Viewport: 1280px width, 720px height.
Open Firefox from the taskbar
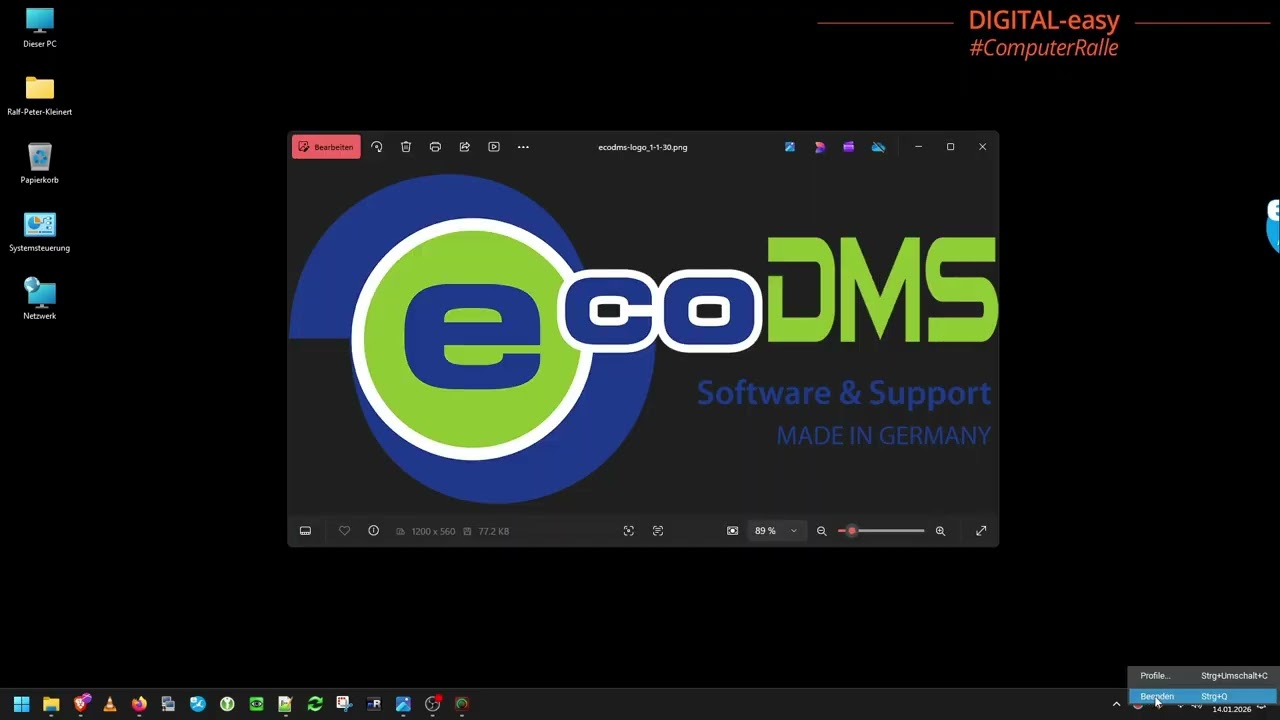point(139,704)
